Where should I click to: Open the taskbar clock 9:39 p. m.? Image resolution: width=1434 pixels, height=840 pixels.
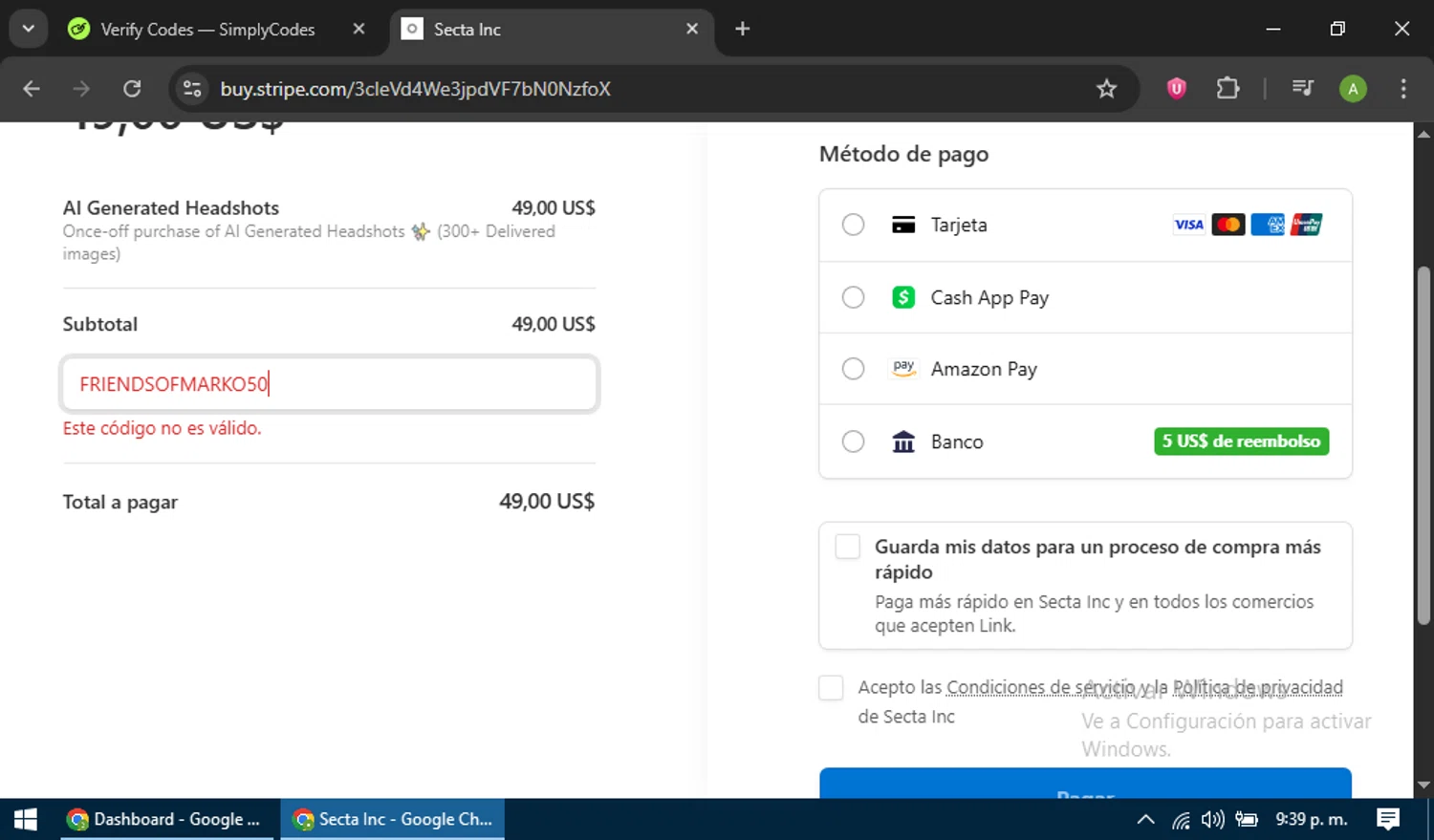pos(1311,819)
